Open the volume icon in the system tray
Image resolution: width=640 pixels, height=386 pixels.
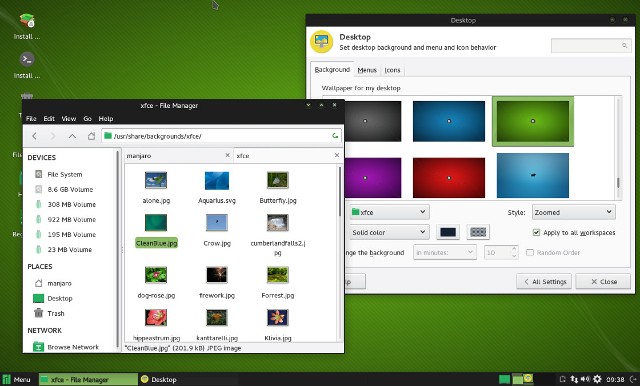tap(585, 379)
